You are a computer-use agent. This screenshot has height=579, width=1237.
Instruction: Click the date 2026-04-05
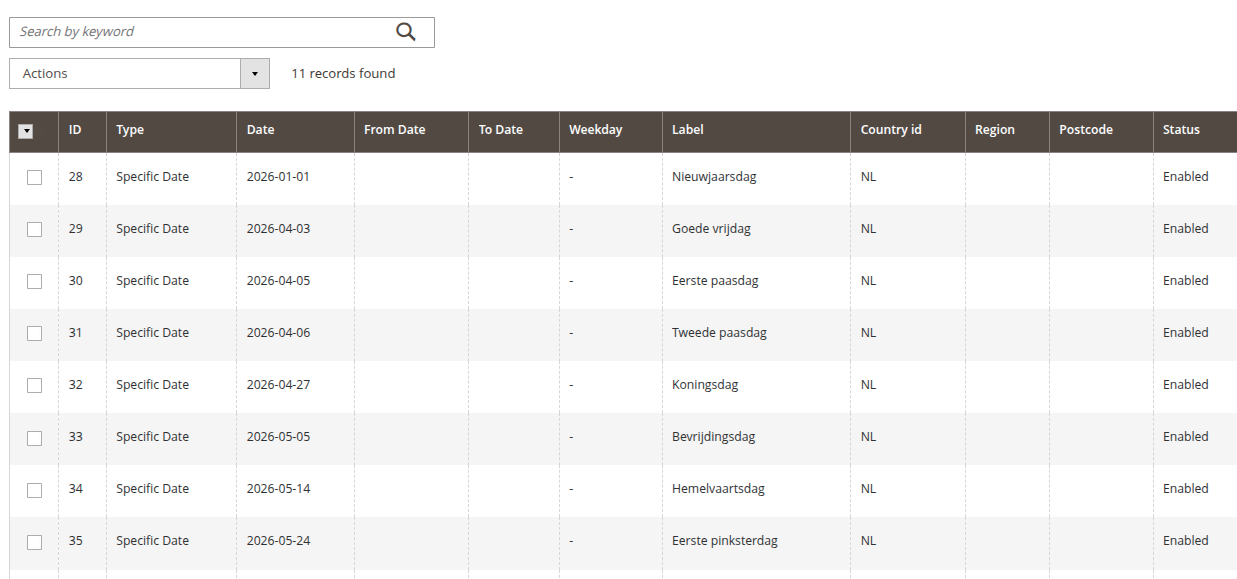pos(278,281)
